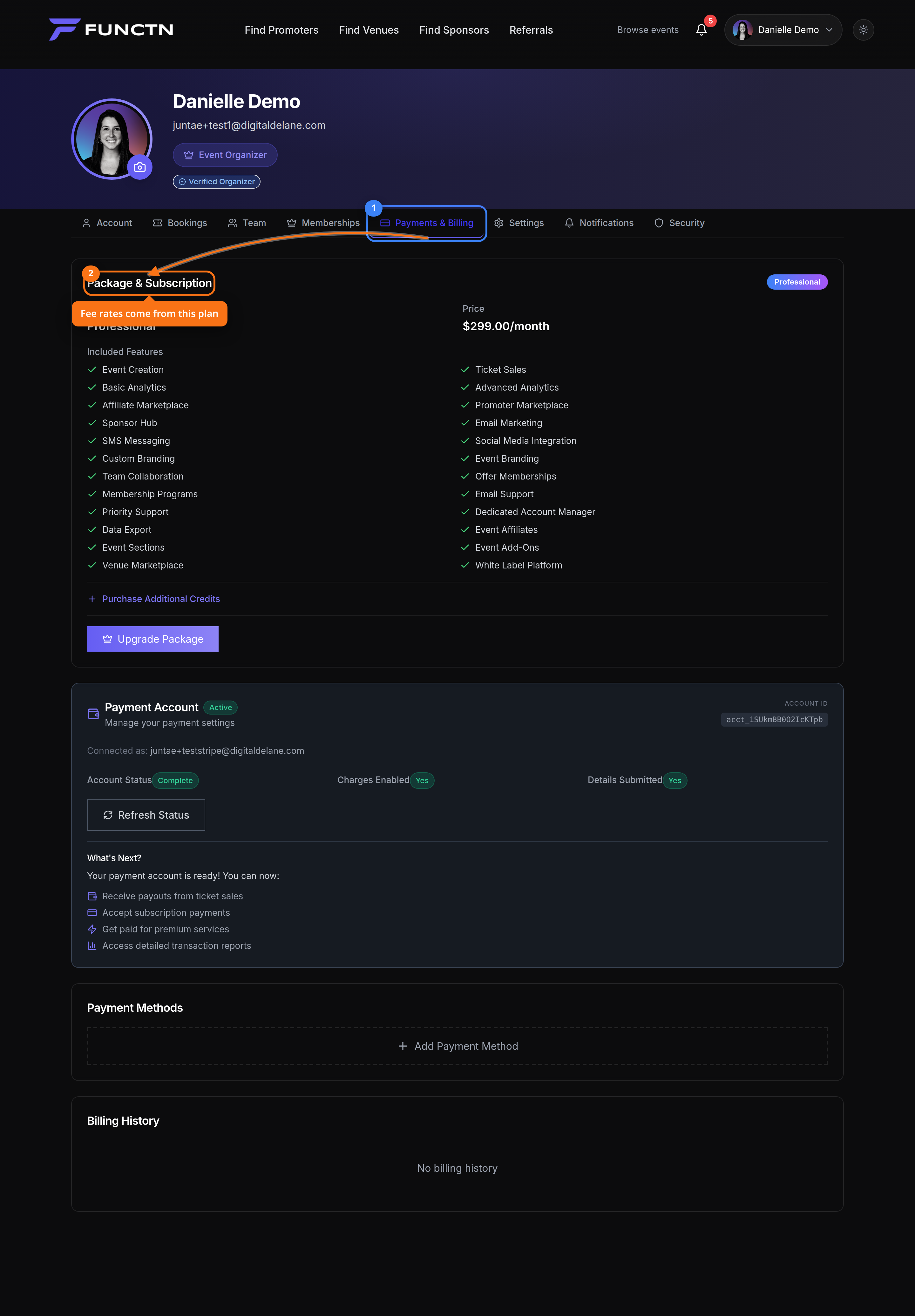The image size is (915, 1316).
Task: Click the plus icon before Purchase Additional Credits
Action: [92, 599]
